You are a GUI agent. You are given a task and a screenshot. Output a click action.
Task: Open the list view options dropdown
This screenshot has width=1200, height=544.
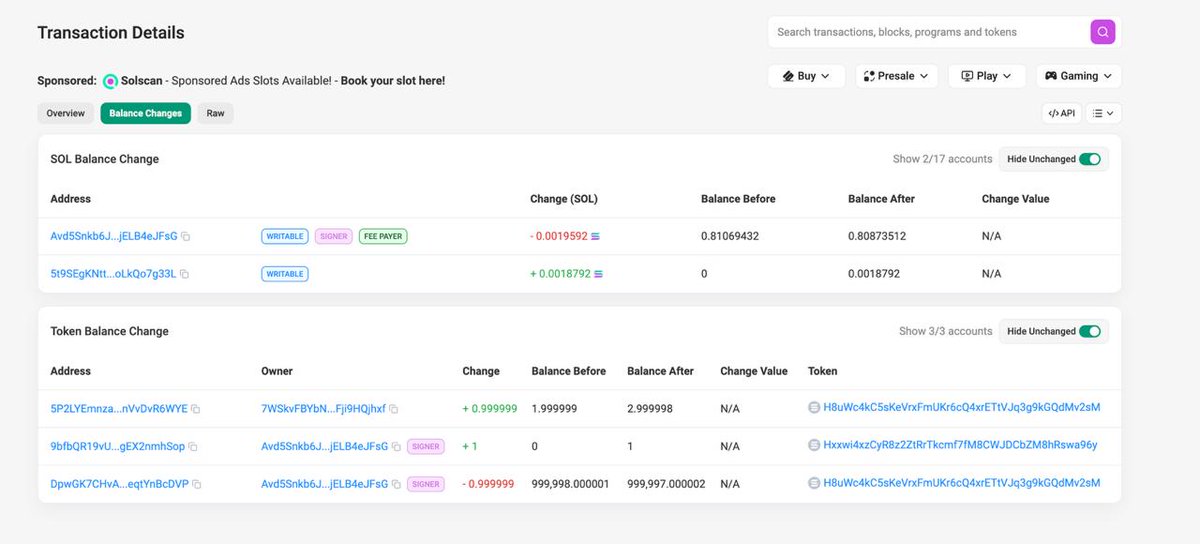[x=1103, y=113]
